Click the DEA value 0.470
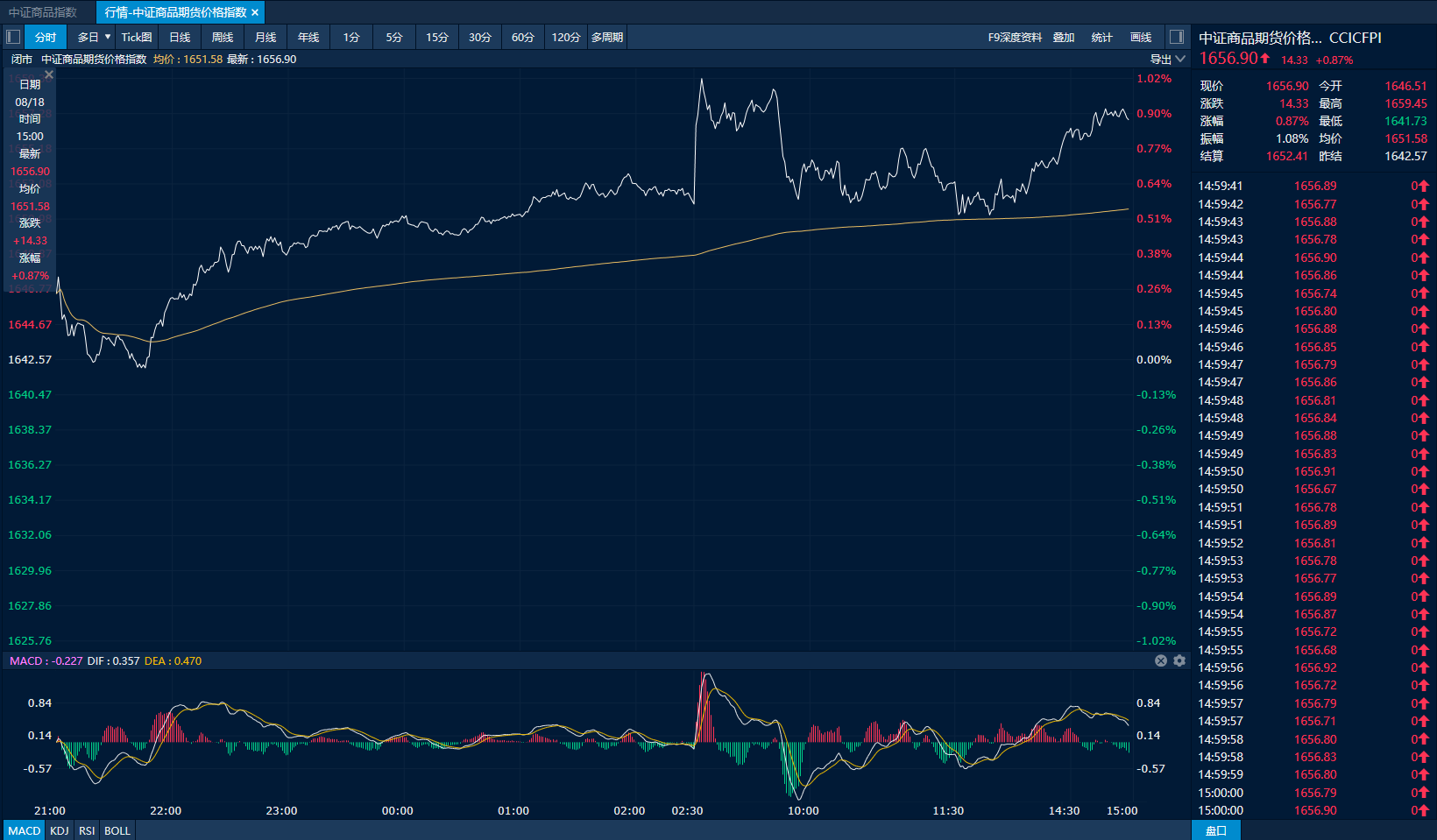Image resolution: width=1437 pixels, height=840 pixels. [x=188, y=661]
